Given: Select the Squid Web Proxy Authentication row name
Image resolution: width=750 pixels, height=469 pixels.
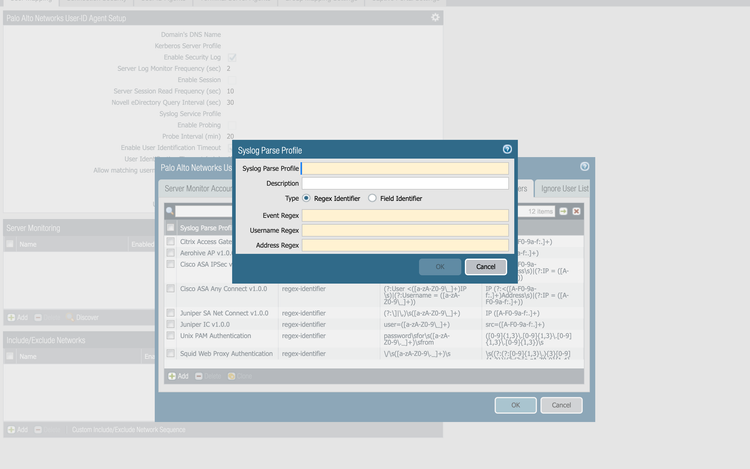Looking at the screenshot, I should (x=226, y=353).
